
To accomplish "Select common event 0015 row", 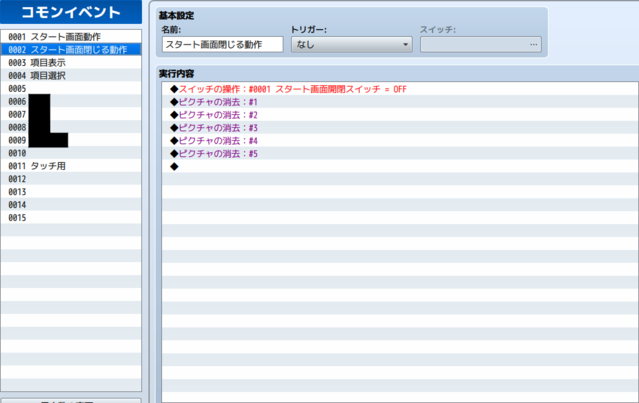I will [71, 218].
